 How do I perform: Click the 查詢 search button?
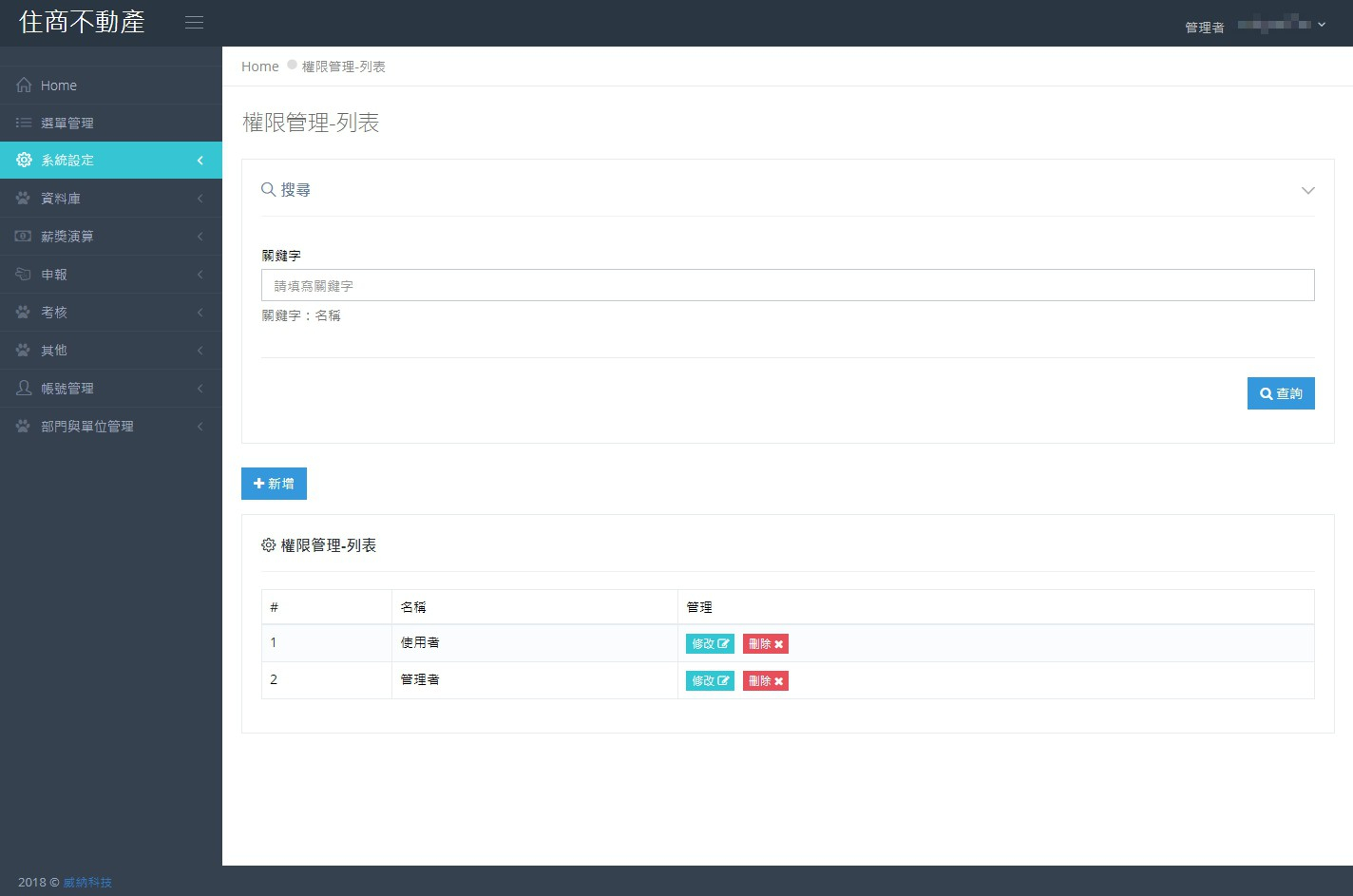pos(1281,392)
